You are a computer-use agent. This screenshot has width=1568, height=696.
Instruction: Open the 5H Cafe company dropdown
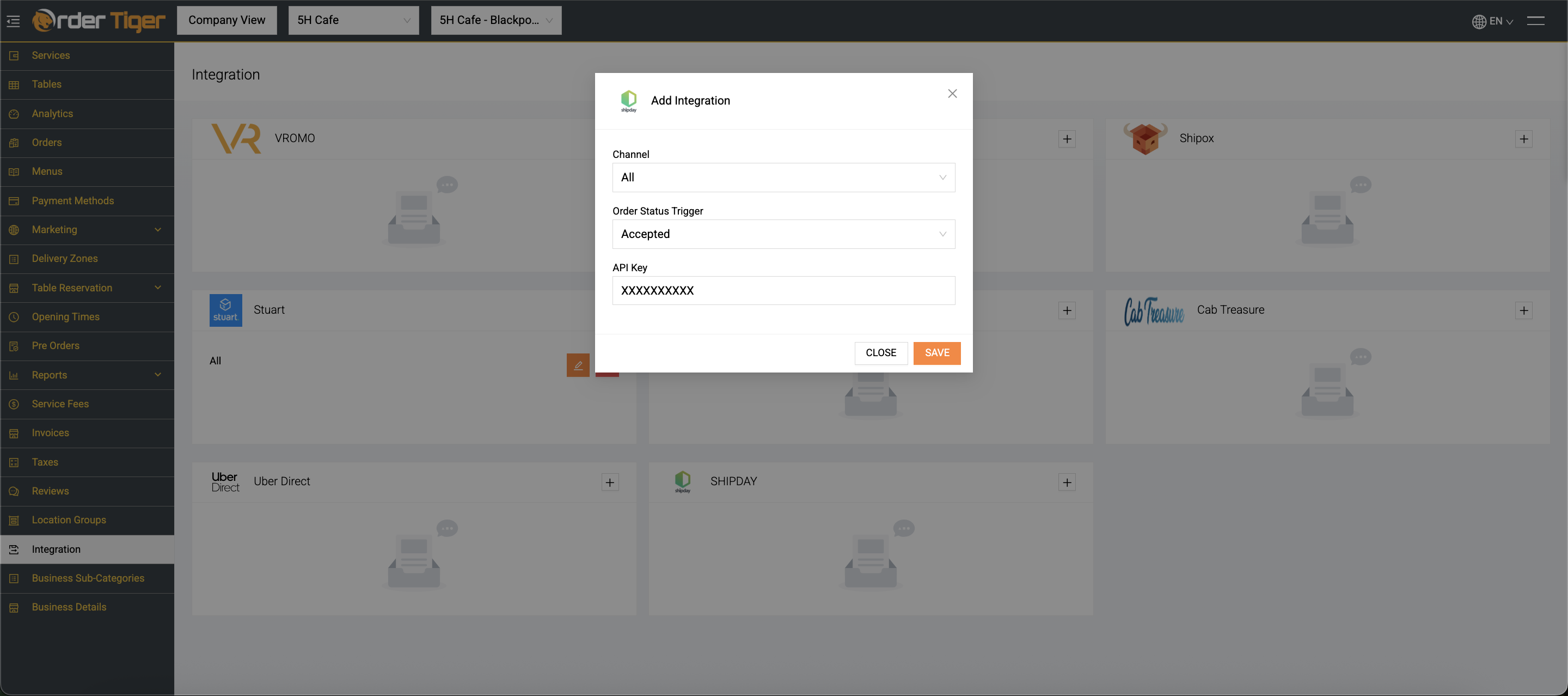click(x=353, y=20)
